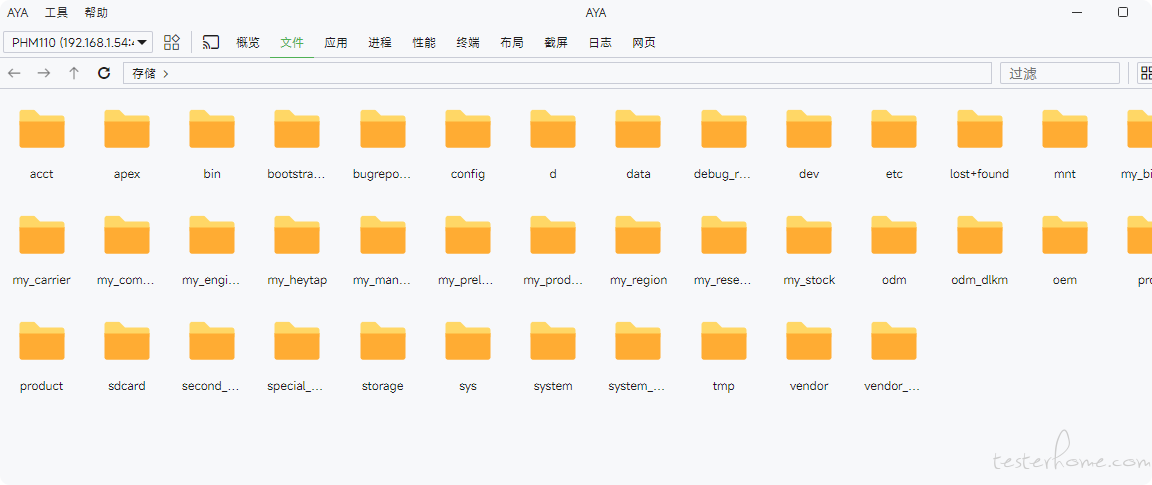The height and width of the screenshot is (485, 1152).
Task: Click the refresh directory icon
Action: 104,73
